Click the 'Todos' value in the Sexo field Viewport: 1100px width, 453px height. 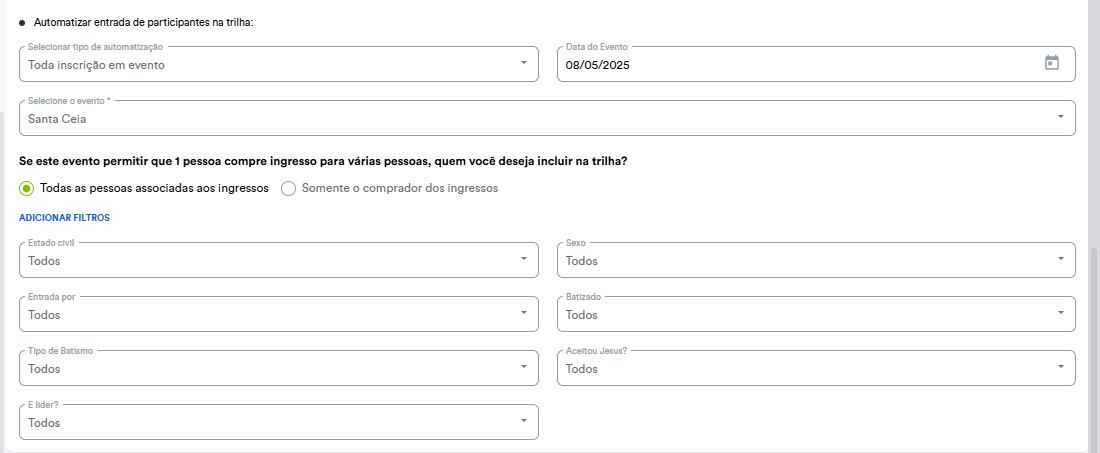click(x=582, y=261)
